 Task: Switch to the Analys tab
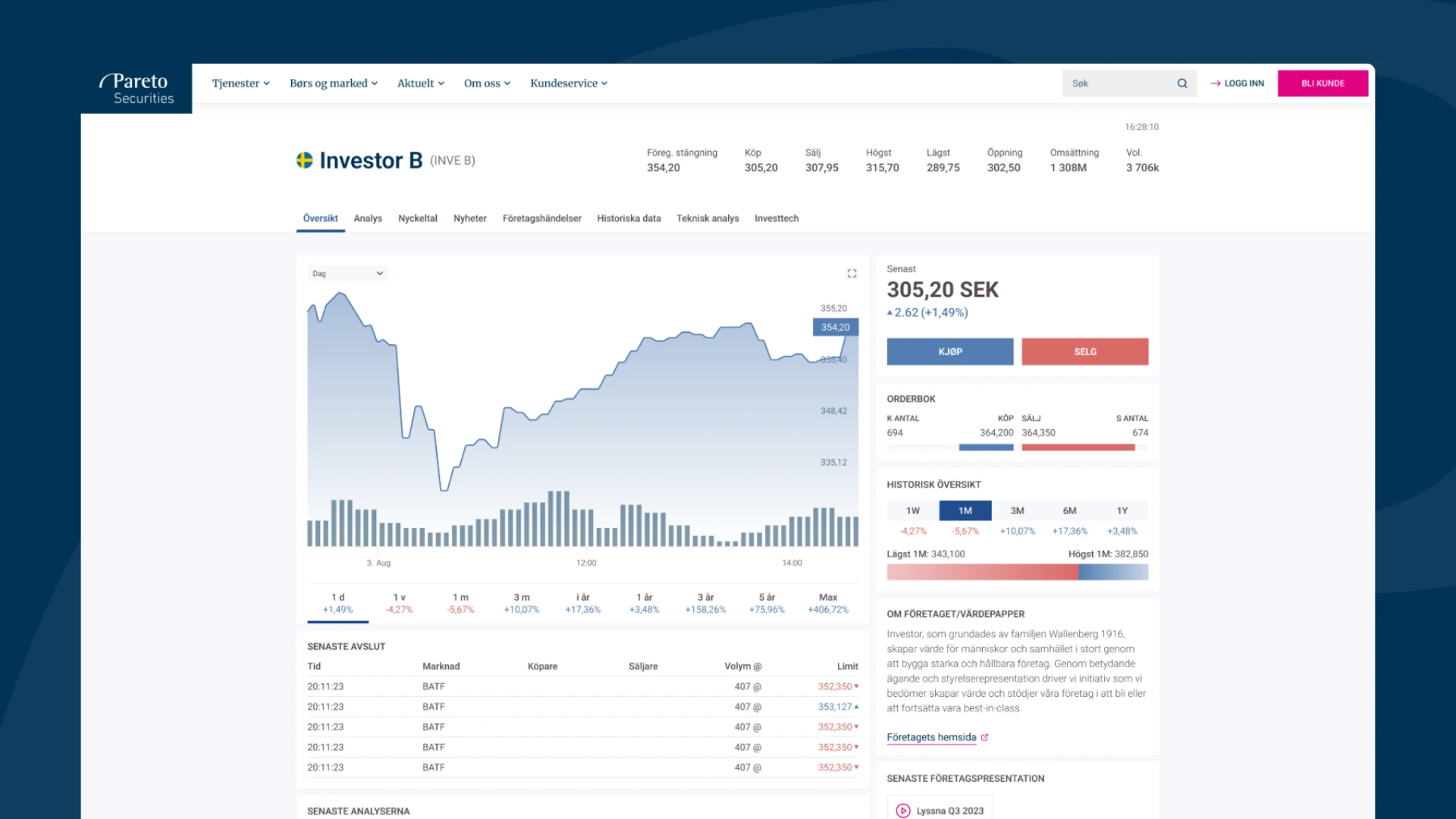[368, 218]
